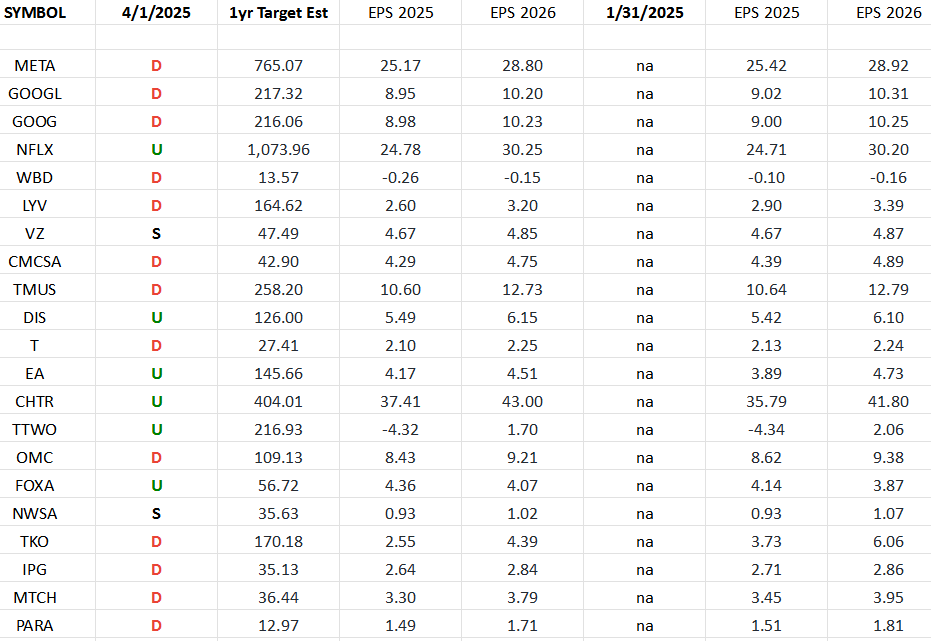Click META EPS value 28.92
931x641 pixels.
[x=888, y=65]
